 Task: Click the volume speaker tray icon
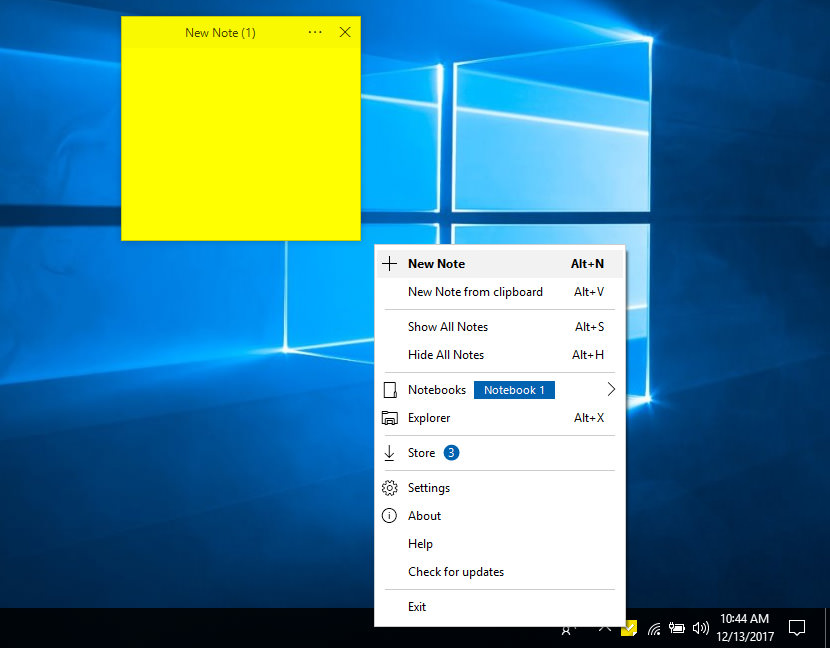click(x=701, y=629)
